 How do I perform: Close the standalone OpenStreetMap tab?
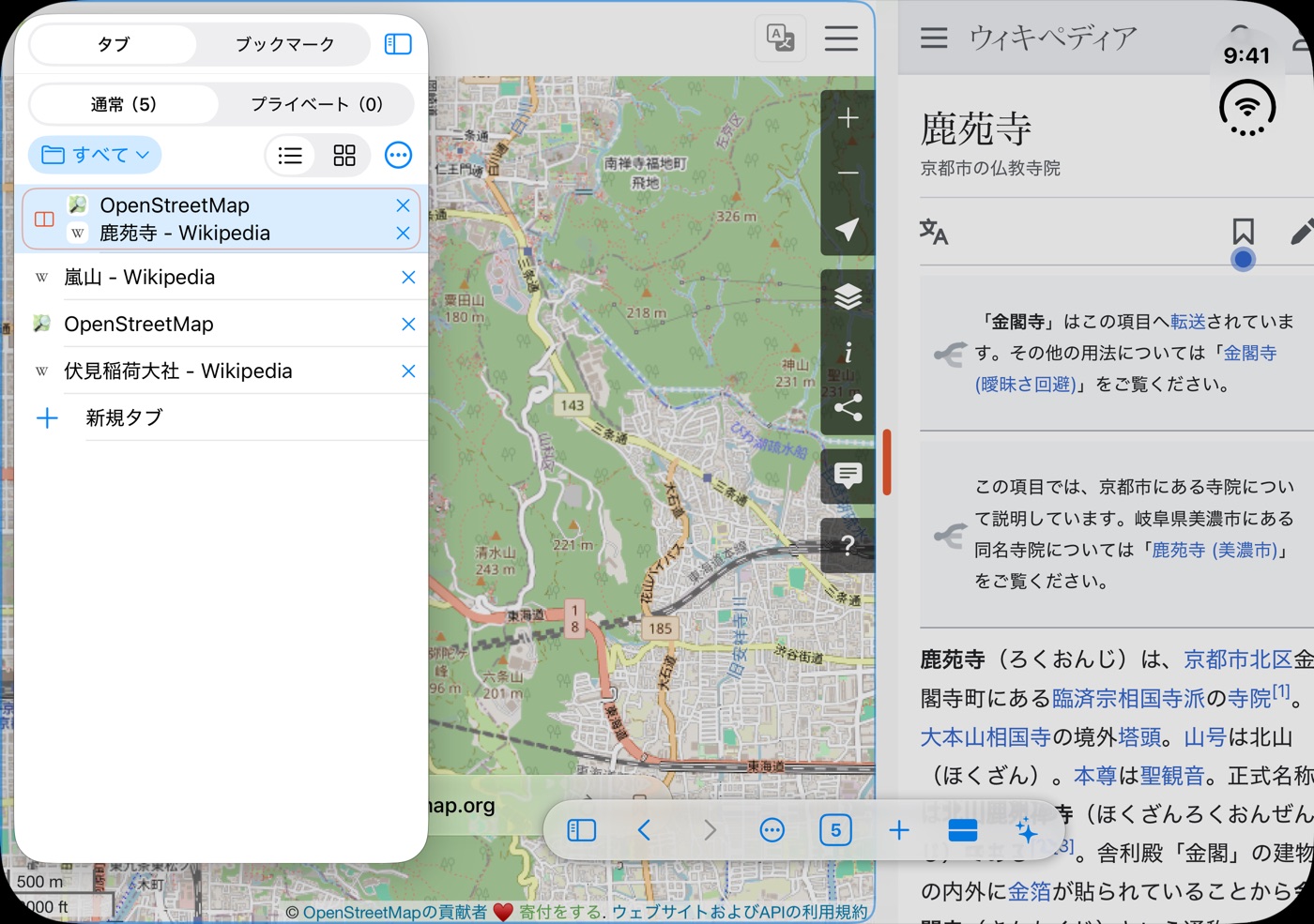click(408, 325)
